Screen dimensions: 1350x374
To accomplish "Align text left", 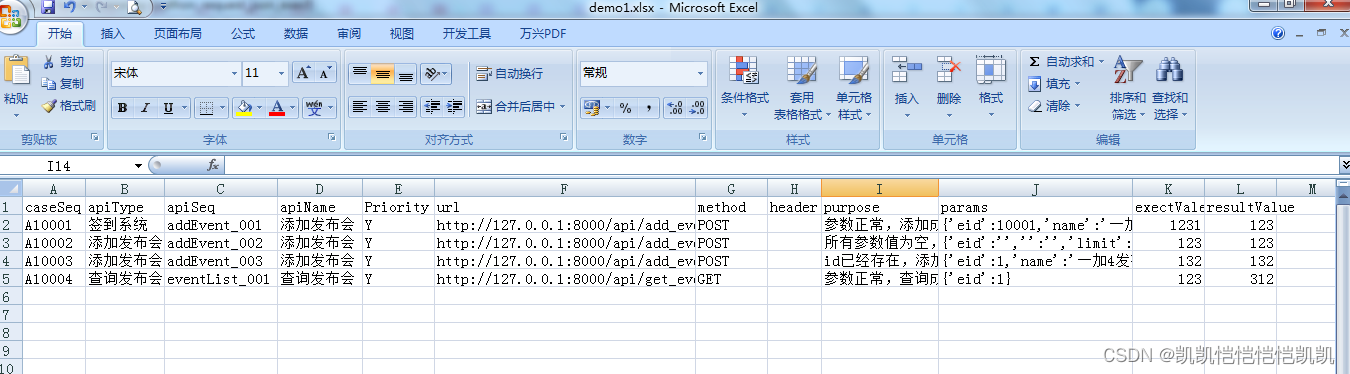I will click(359, 106).
